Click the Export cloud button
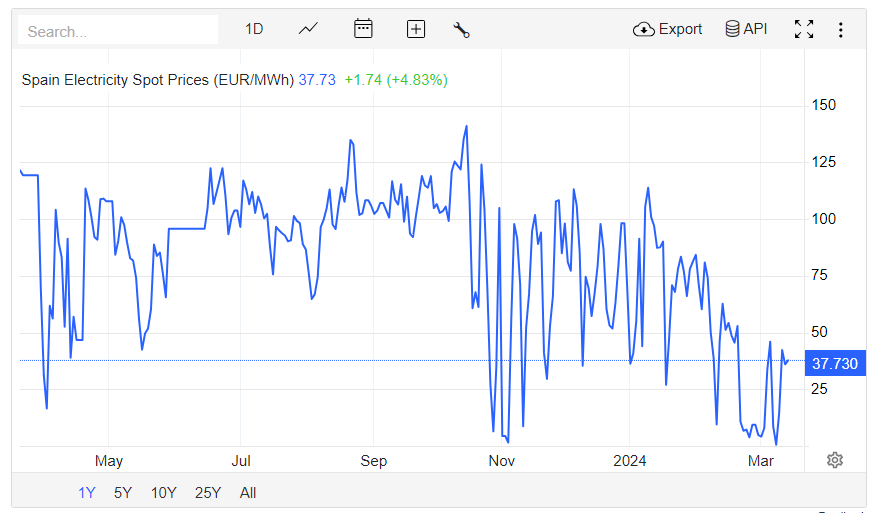Viewport: 873px width, 513px height. tap(668, 29)
